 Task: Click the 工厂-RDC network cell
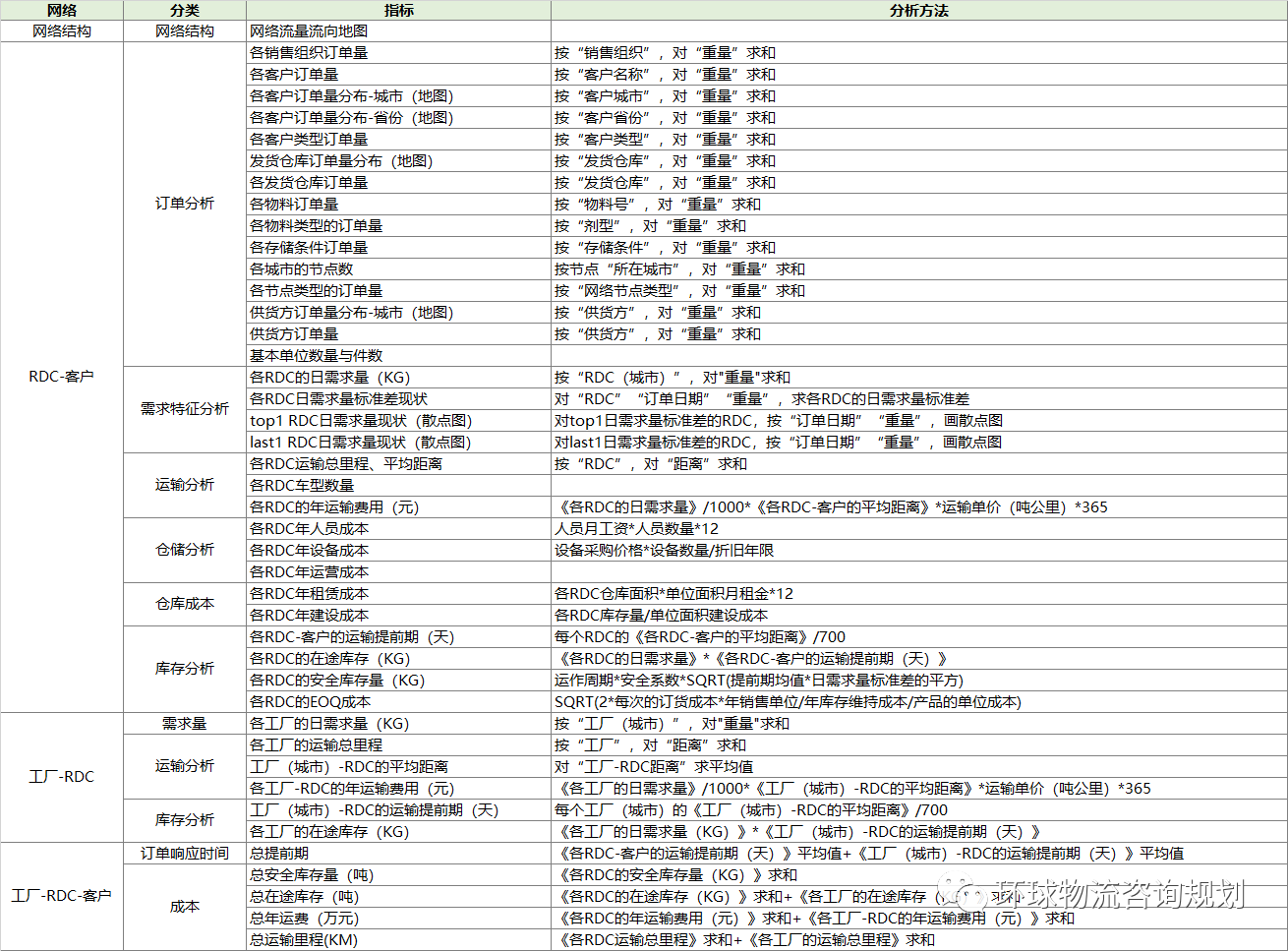click(x=62, y=777)
